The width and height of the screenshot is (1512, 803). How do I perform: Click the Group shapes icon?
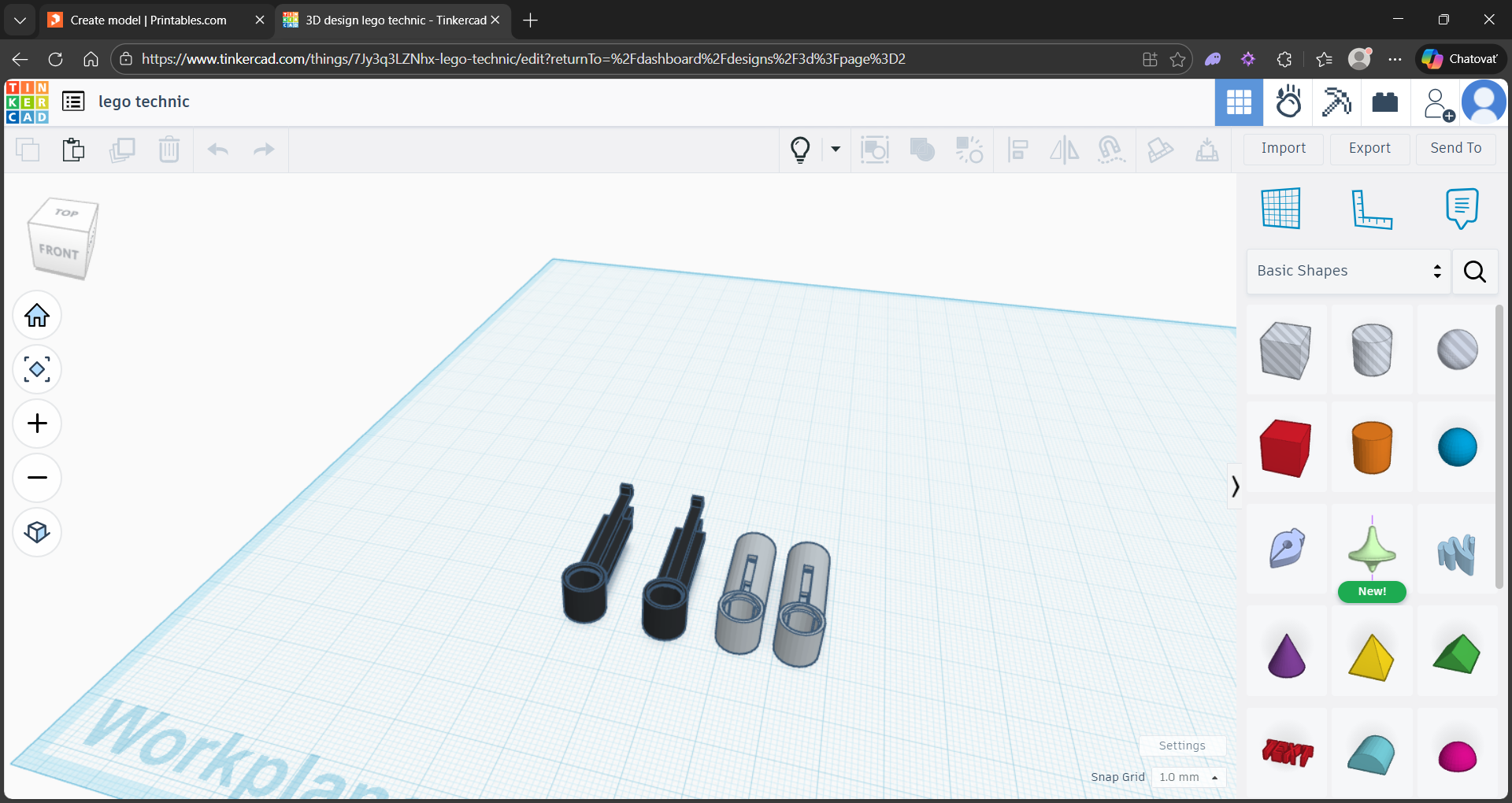click(x=922, y=149)
